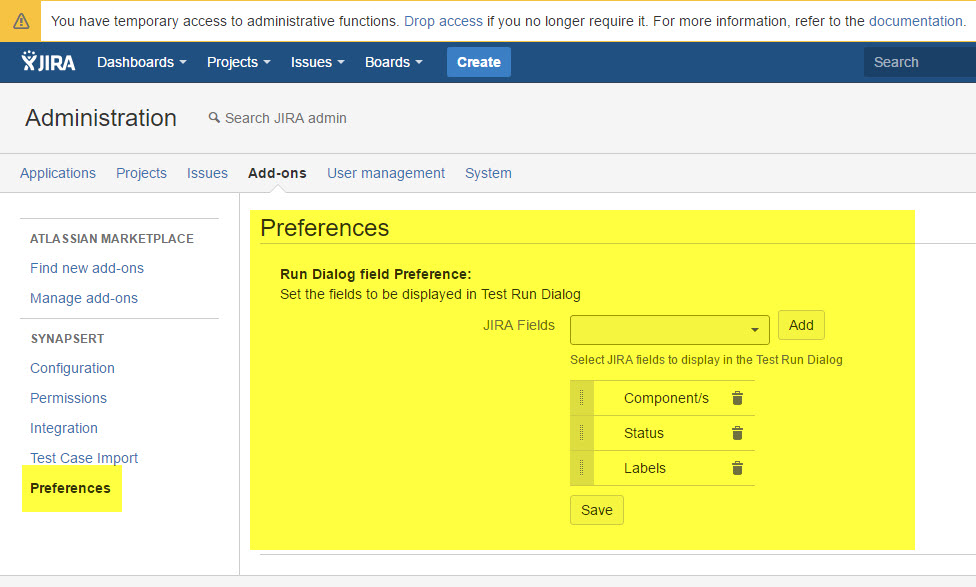Viewport: 976px width, 587px height.
Task: Click the warning triangle icon in banner
Action: 21,21
